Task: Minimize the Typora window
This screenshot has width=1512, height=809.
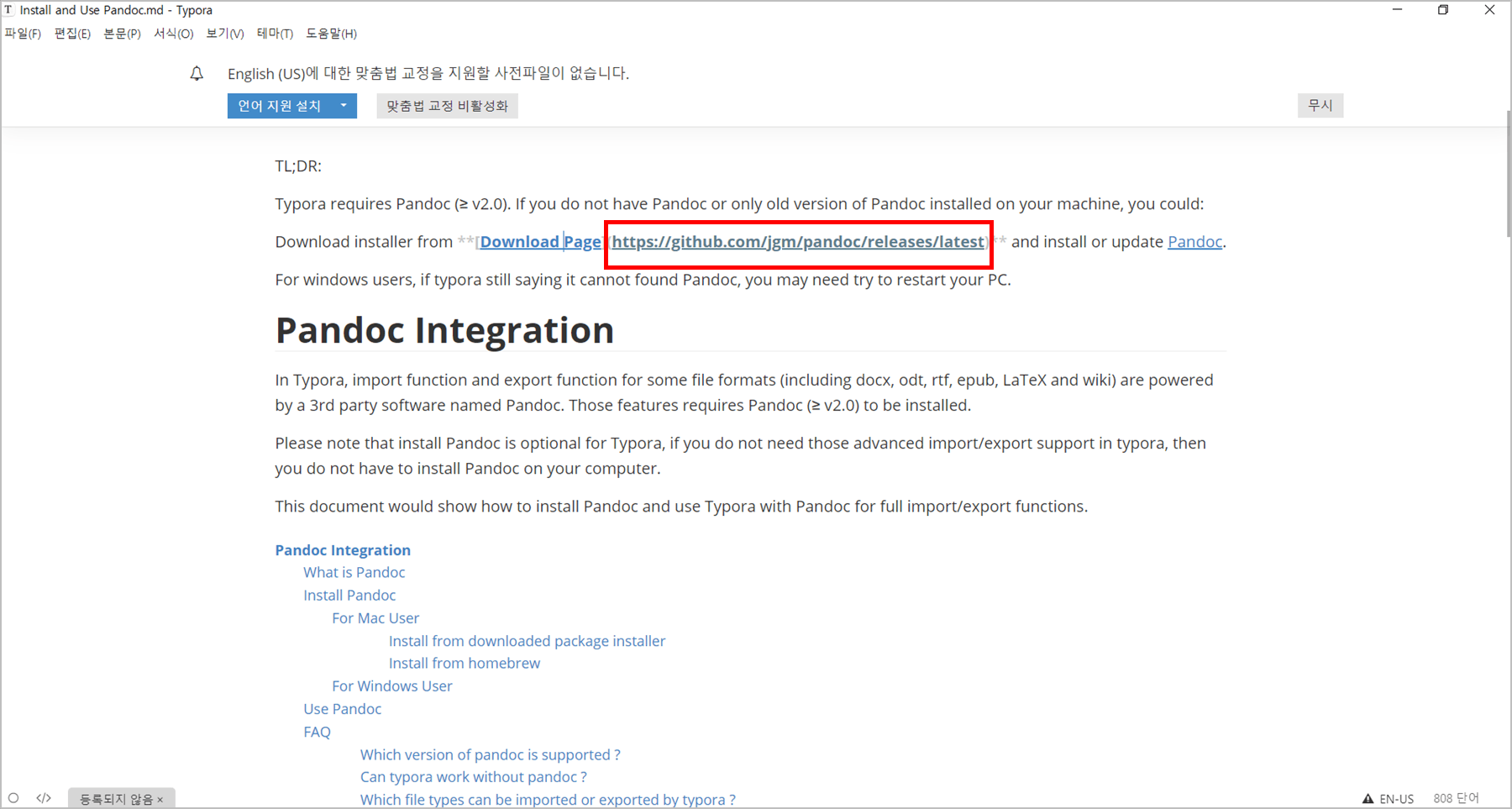Action: [x=1398, y=10]
